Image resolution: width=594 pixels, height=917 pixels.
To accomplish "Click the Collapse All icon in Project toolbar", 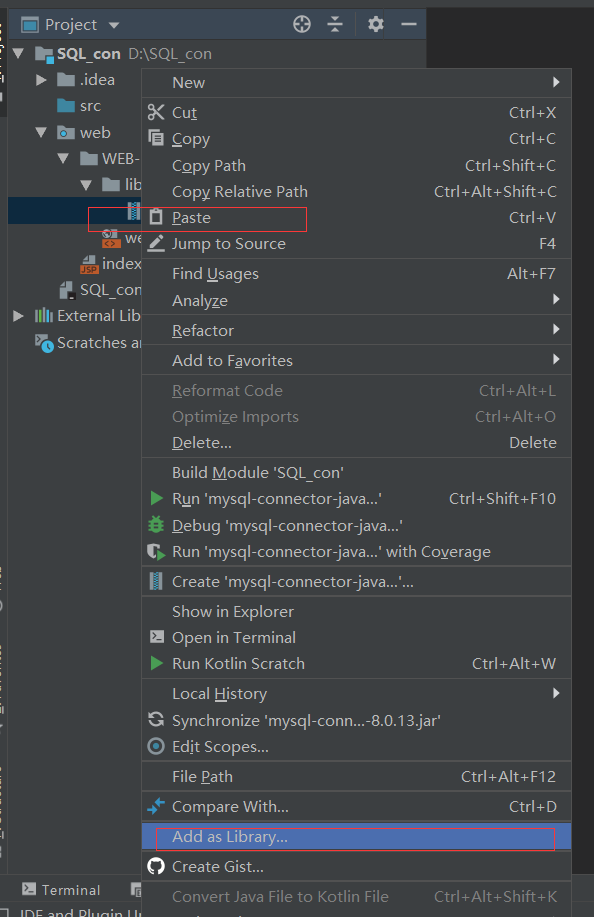I will (x=335, y=24).
